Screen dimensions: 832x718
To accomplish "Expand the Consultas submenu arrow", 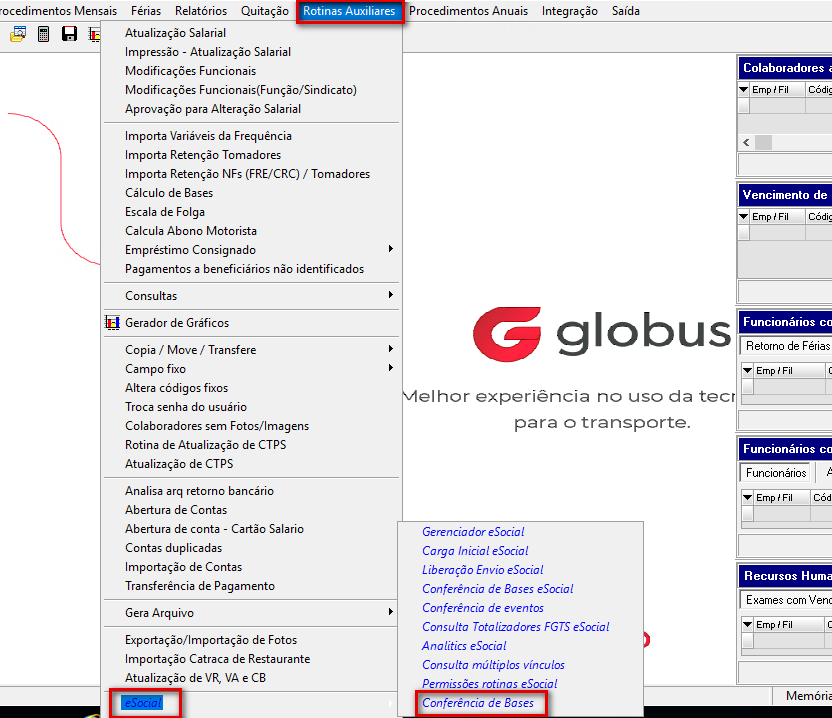I will pyautogui.click(x=391, y=295).
